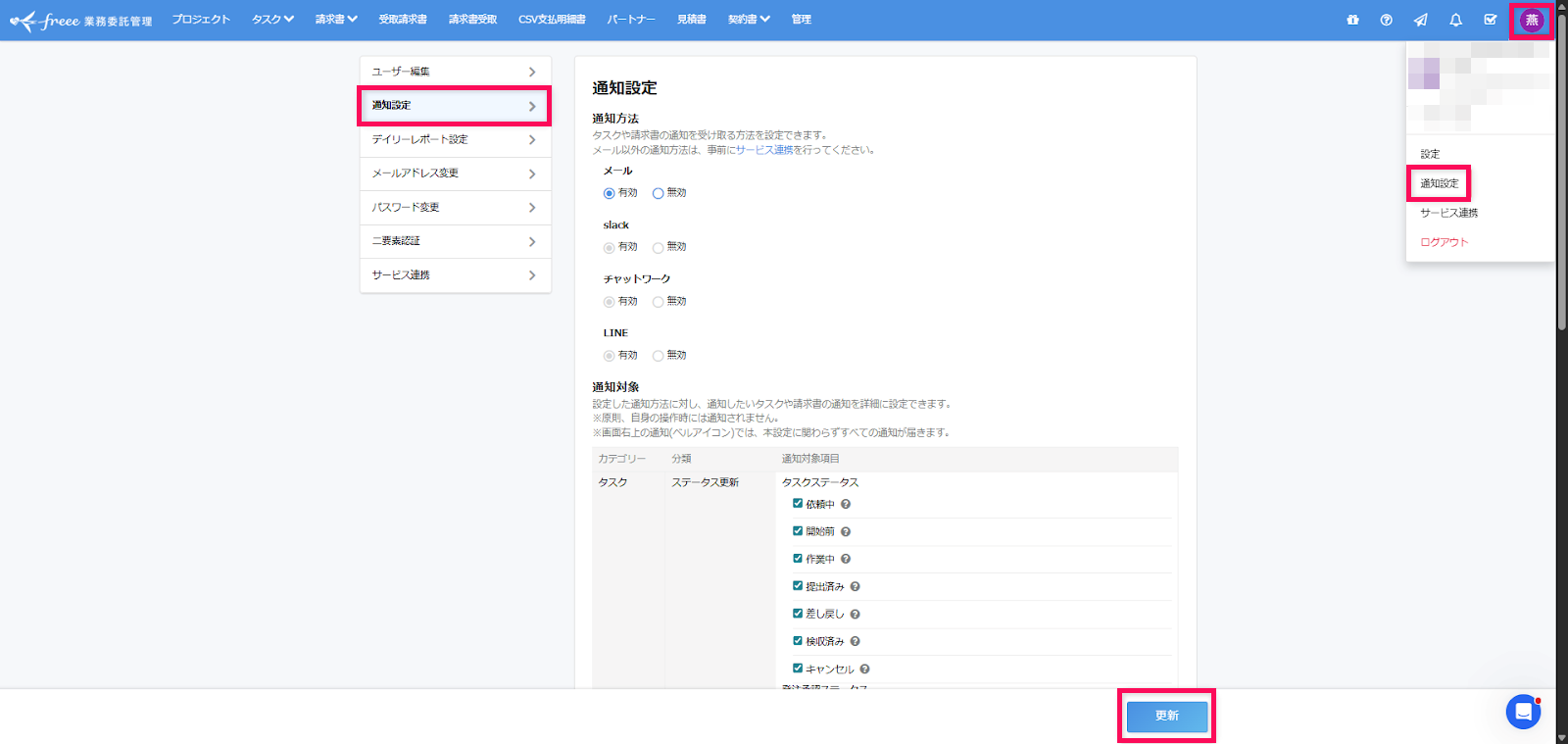The image size is (1568, 744).
Task: Click help icon beside 依頼中
Action: click(846, 504)
